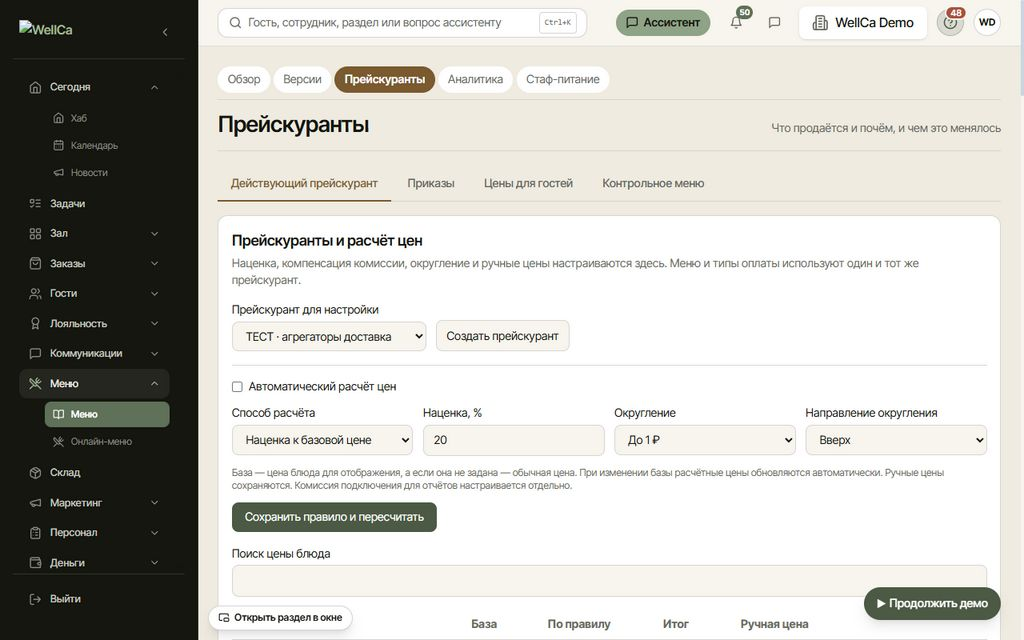Open notifications bell icon
The height and width of the screenshot is (640, 1024).
tap(736, 22)
